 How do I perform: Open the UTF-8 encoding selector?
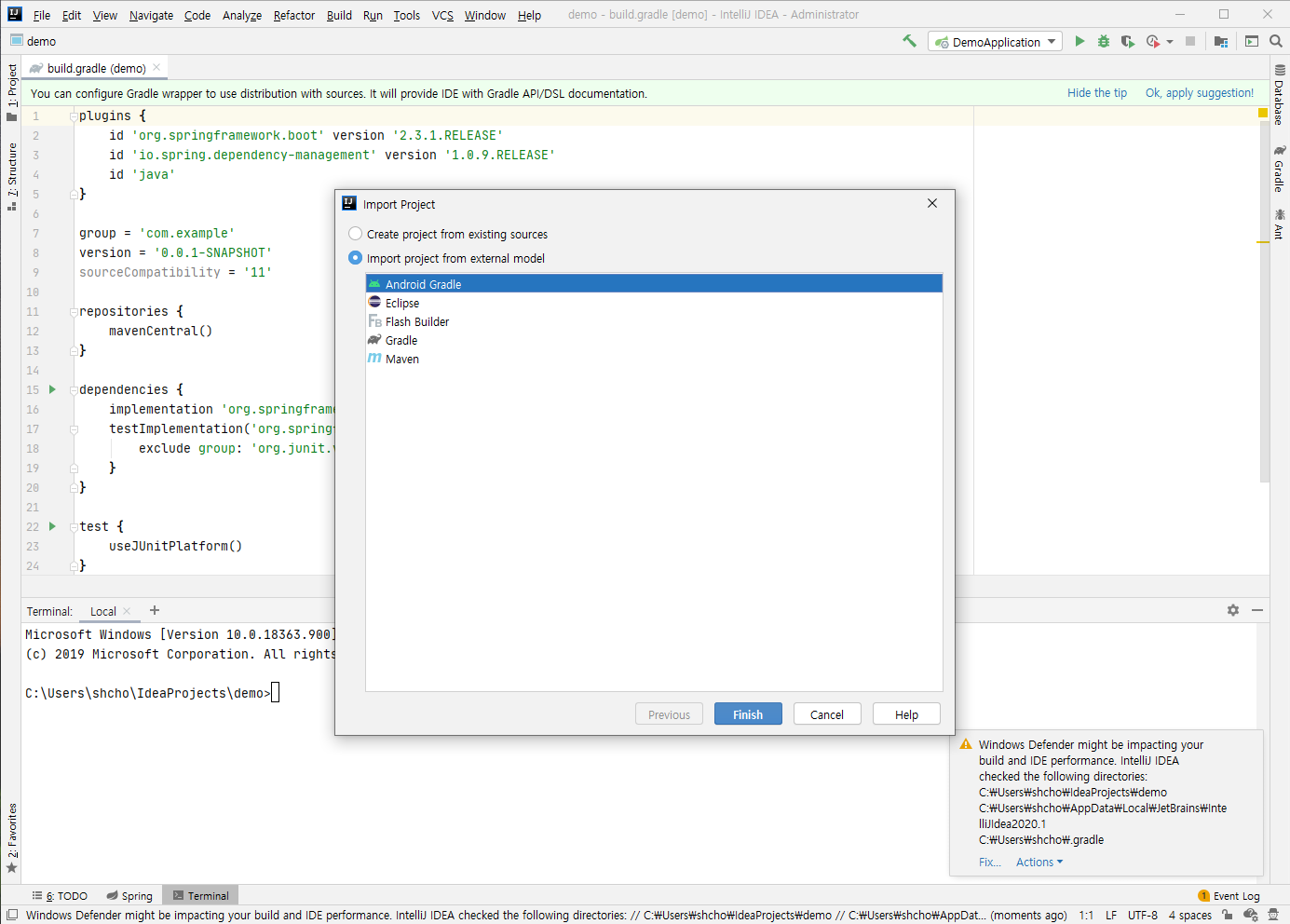pos(1143,916)
